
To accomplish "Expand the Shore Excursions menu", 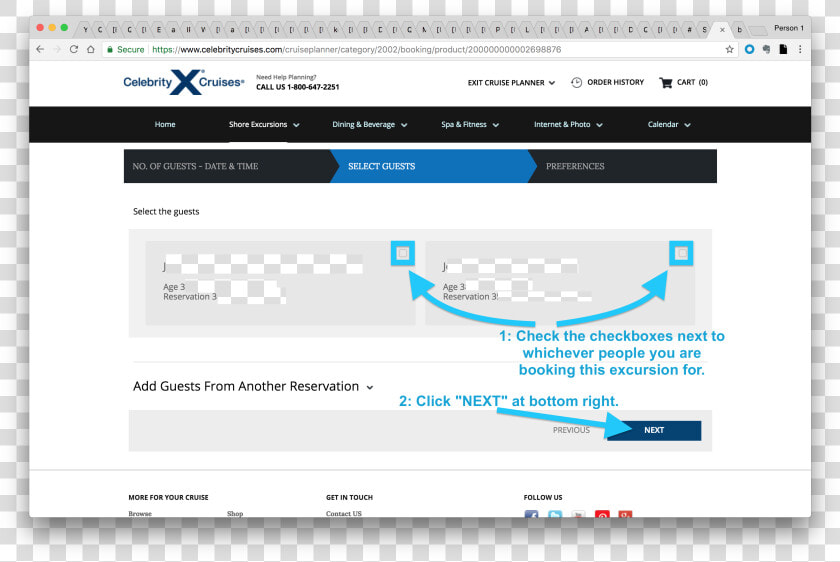I will 264,124.
